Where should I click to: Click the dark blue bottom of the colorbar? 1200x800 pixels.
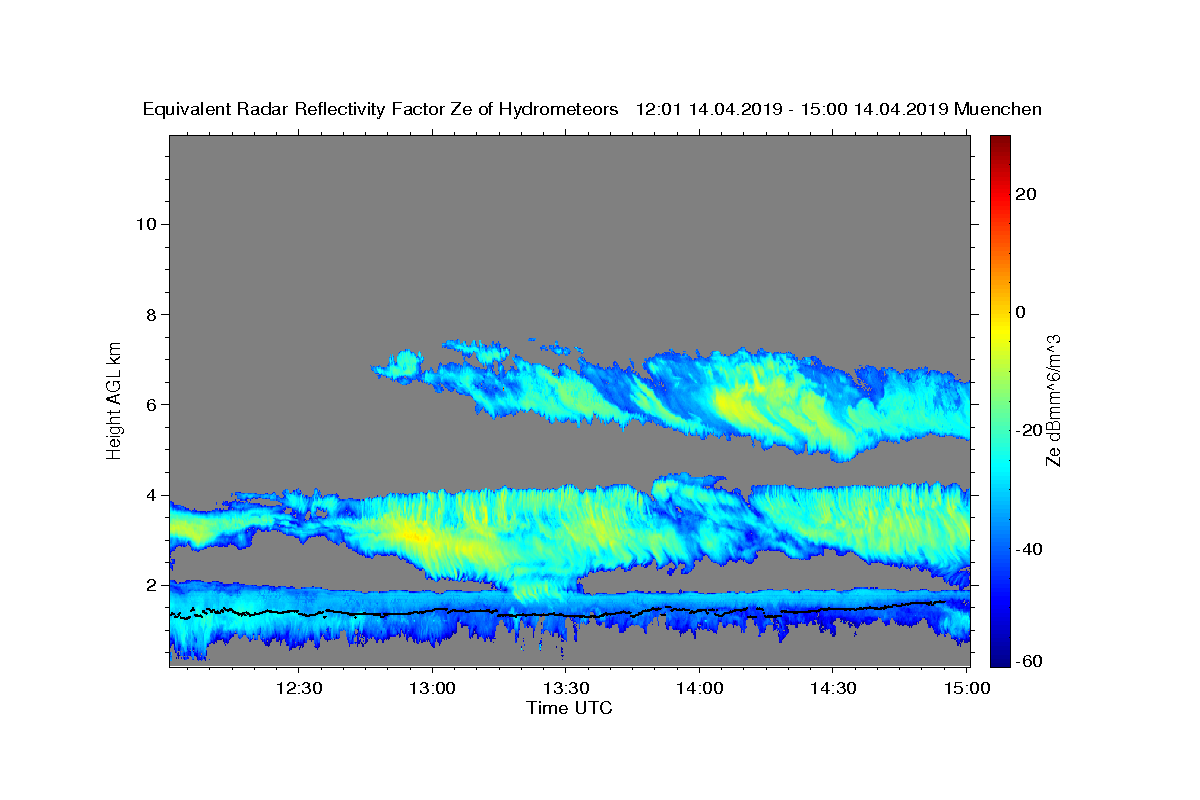(x=1000, y=658)
